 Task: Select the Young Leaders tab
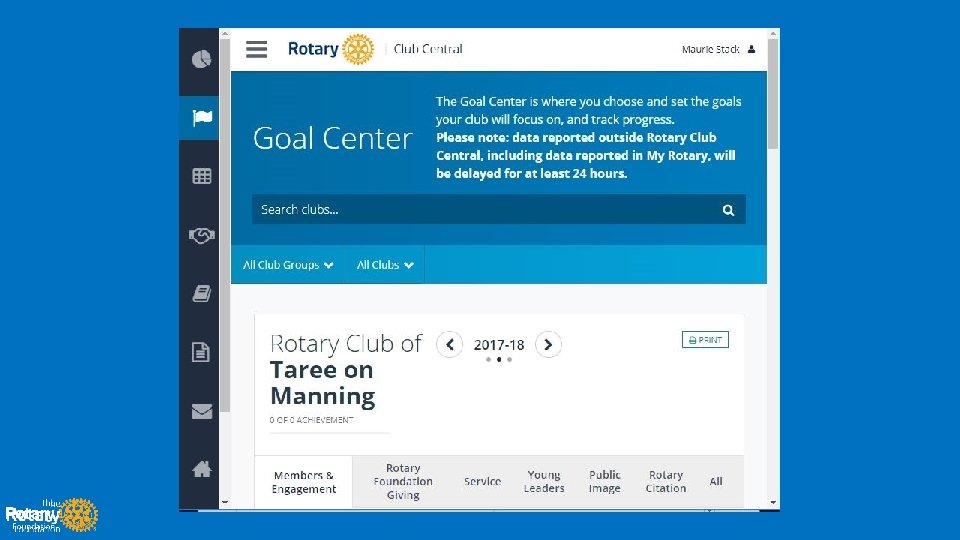pos(544,481)
